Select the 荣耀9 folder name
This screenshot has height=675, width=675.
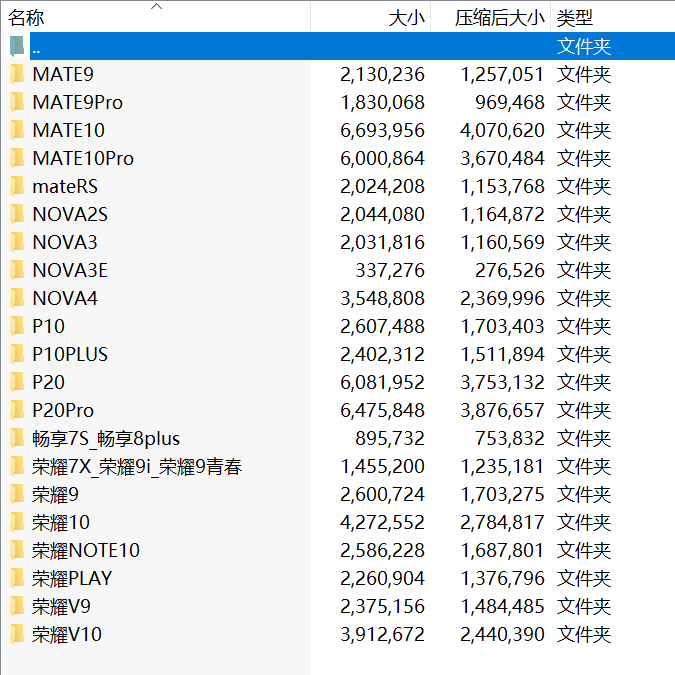click(55, 494)
